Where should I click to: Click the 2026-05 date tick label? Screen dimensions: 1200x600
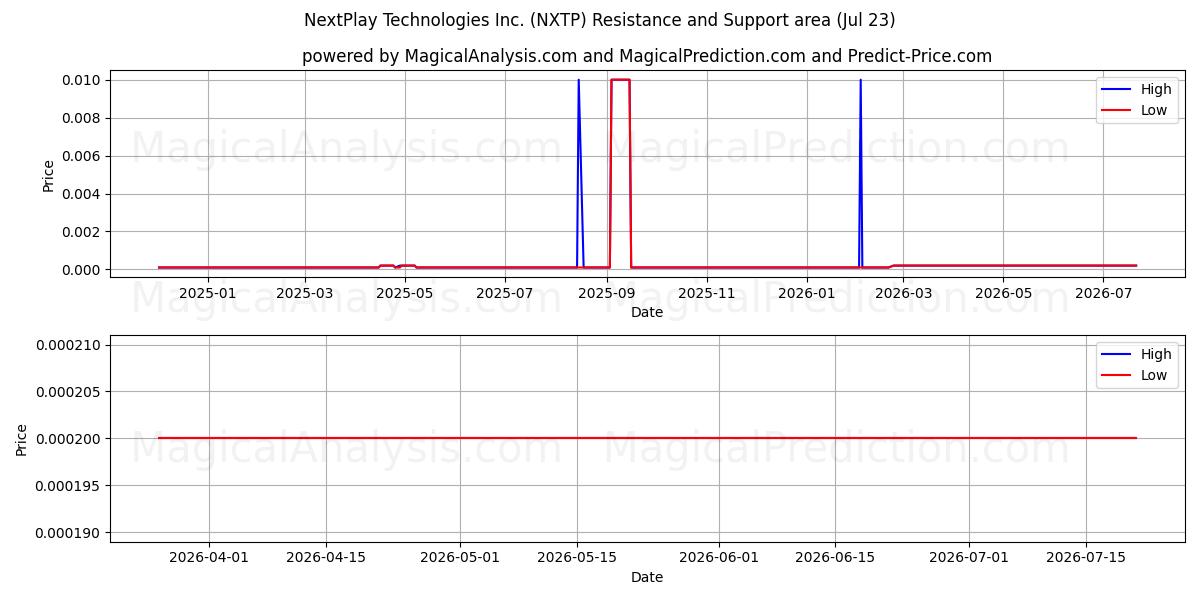tap(1003, 294)
